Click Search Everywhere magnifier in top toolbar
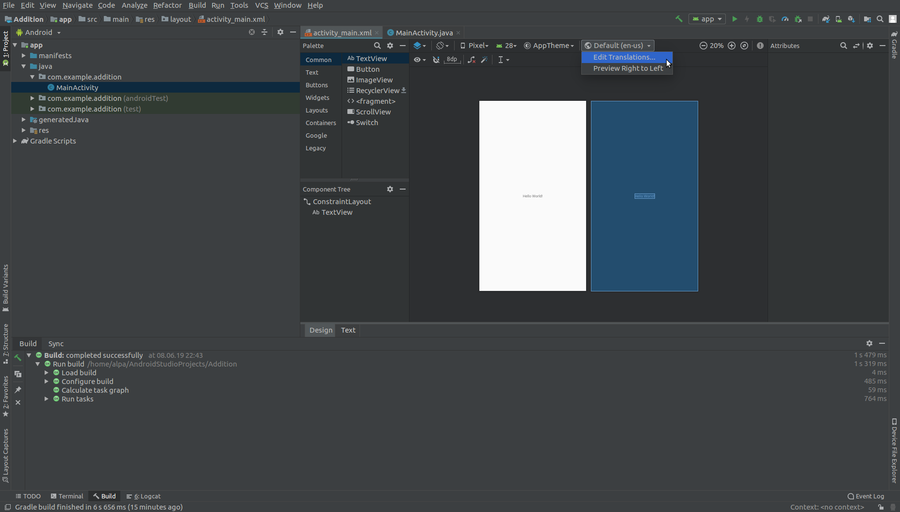 point(881,19)
